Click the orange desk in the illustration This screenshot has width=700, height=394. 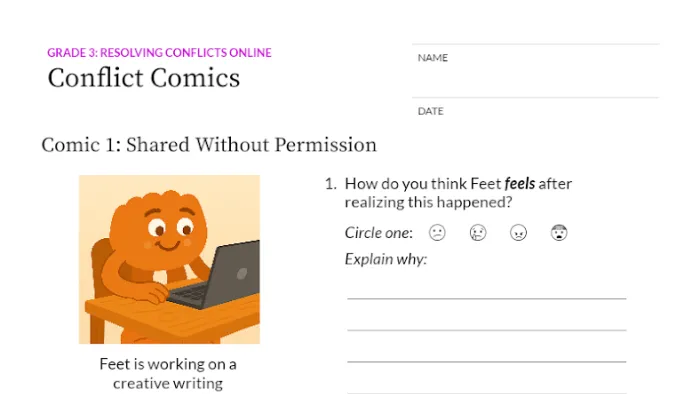pyautogui.click(x=172, y=315)
